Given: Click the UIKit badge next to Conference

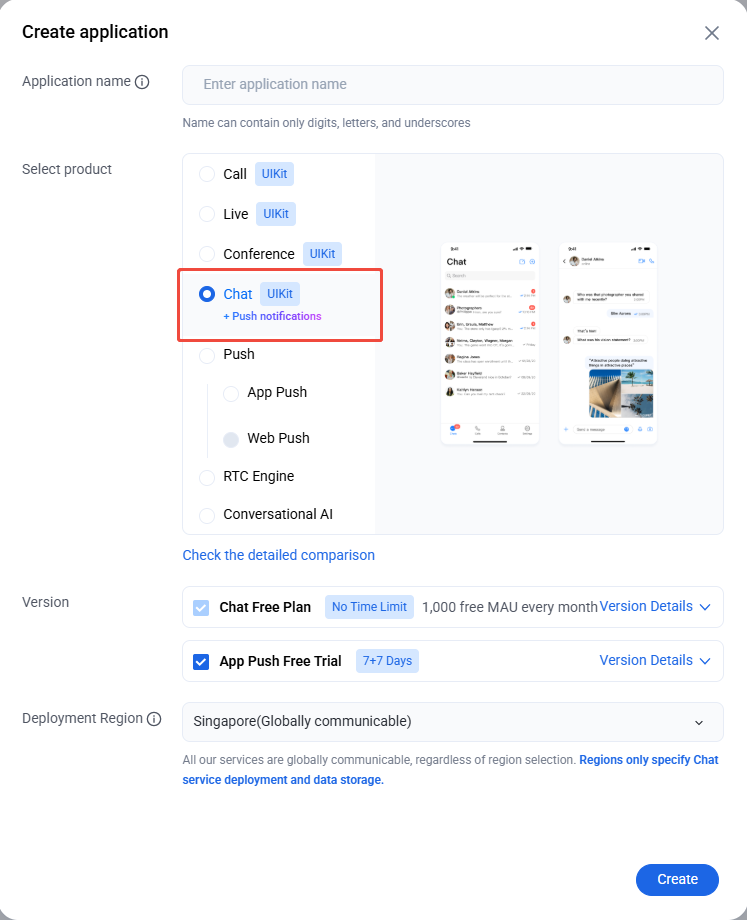Looking at the screenshot, I should click(x=322, y=254).
